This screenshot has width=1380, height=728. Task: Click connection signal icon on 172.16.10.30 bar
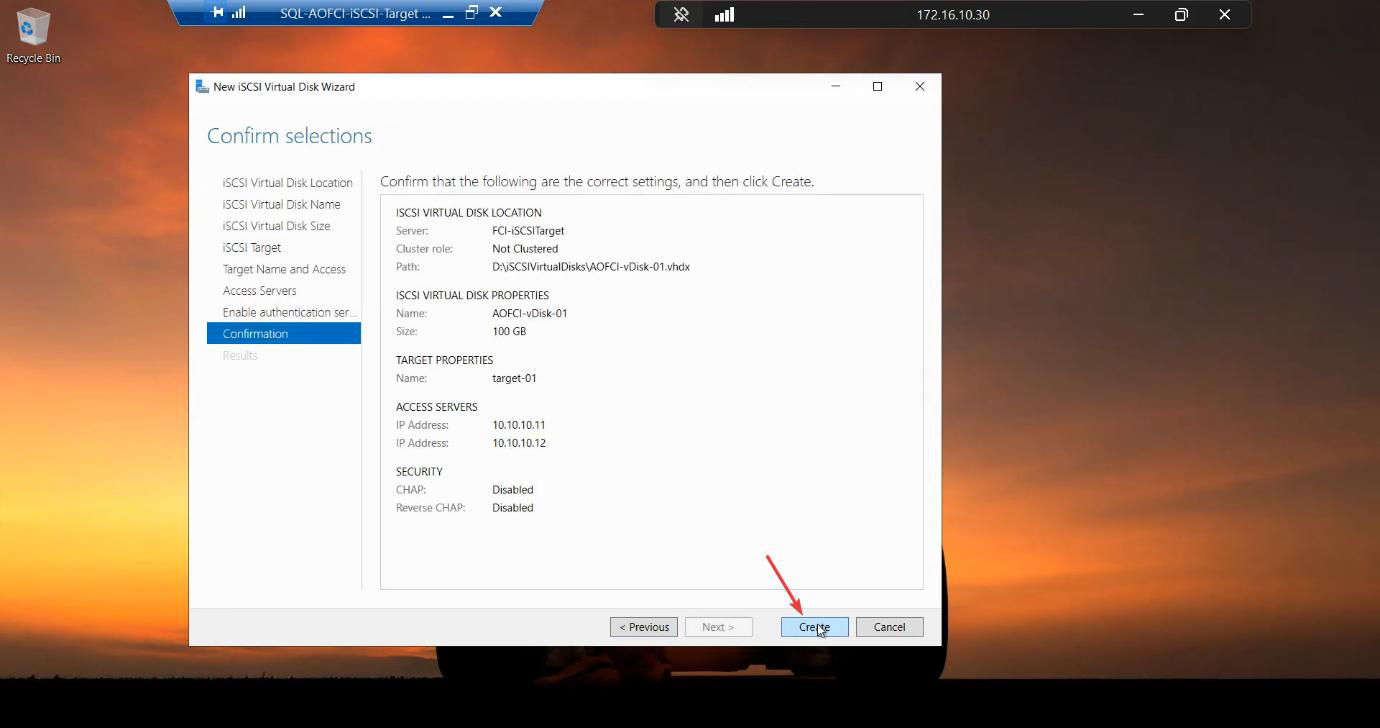tap(724, 15)
